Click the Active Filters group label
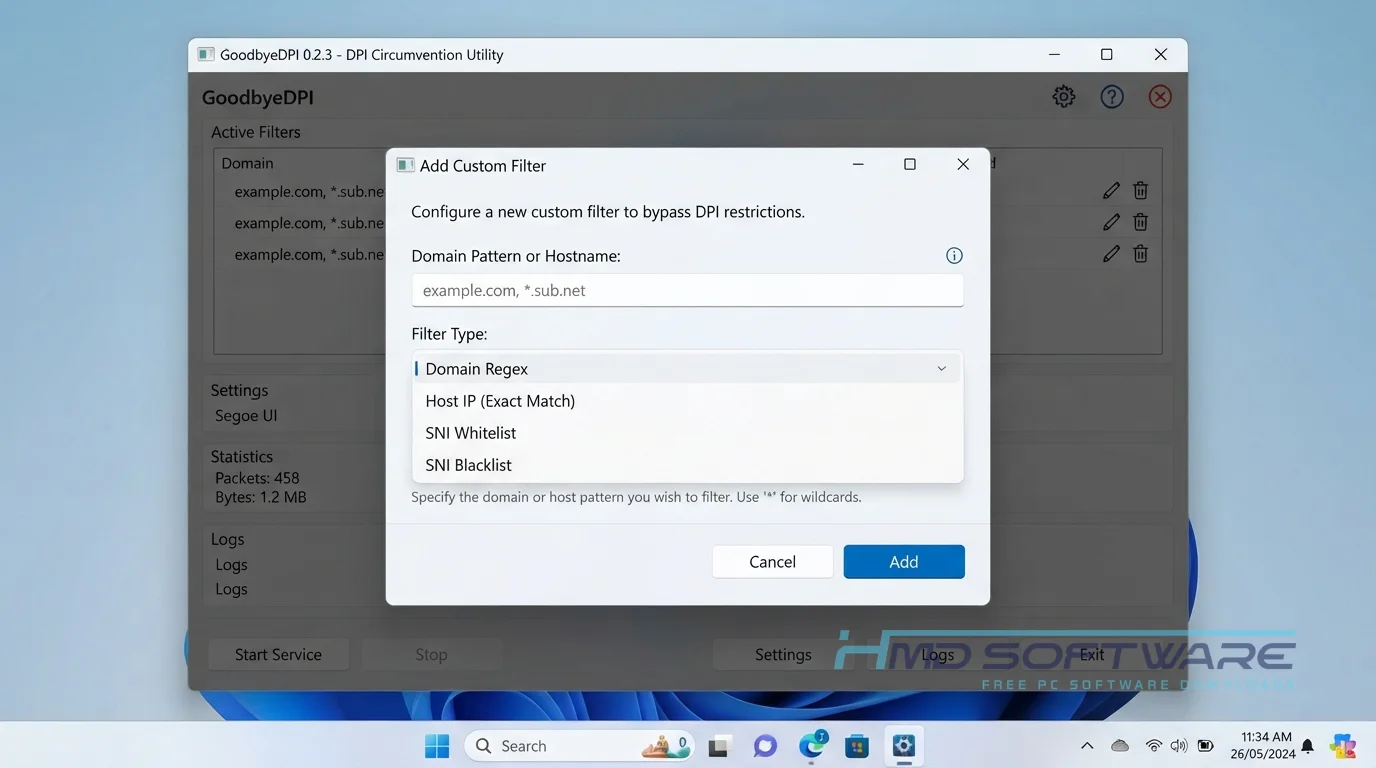Image resolution: width=1376 pixels, height=768 pixels. (256, 132)
